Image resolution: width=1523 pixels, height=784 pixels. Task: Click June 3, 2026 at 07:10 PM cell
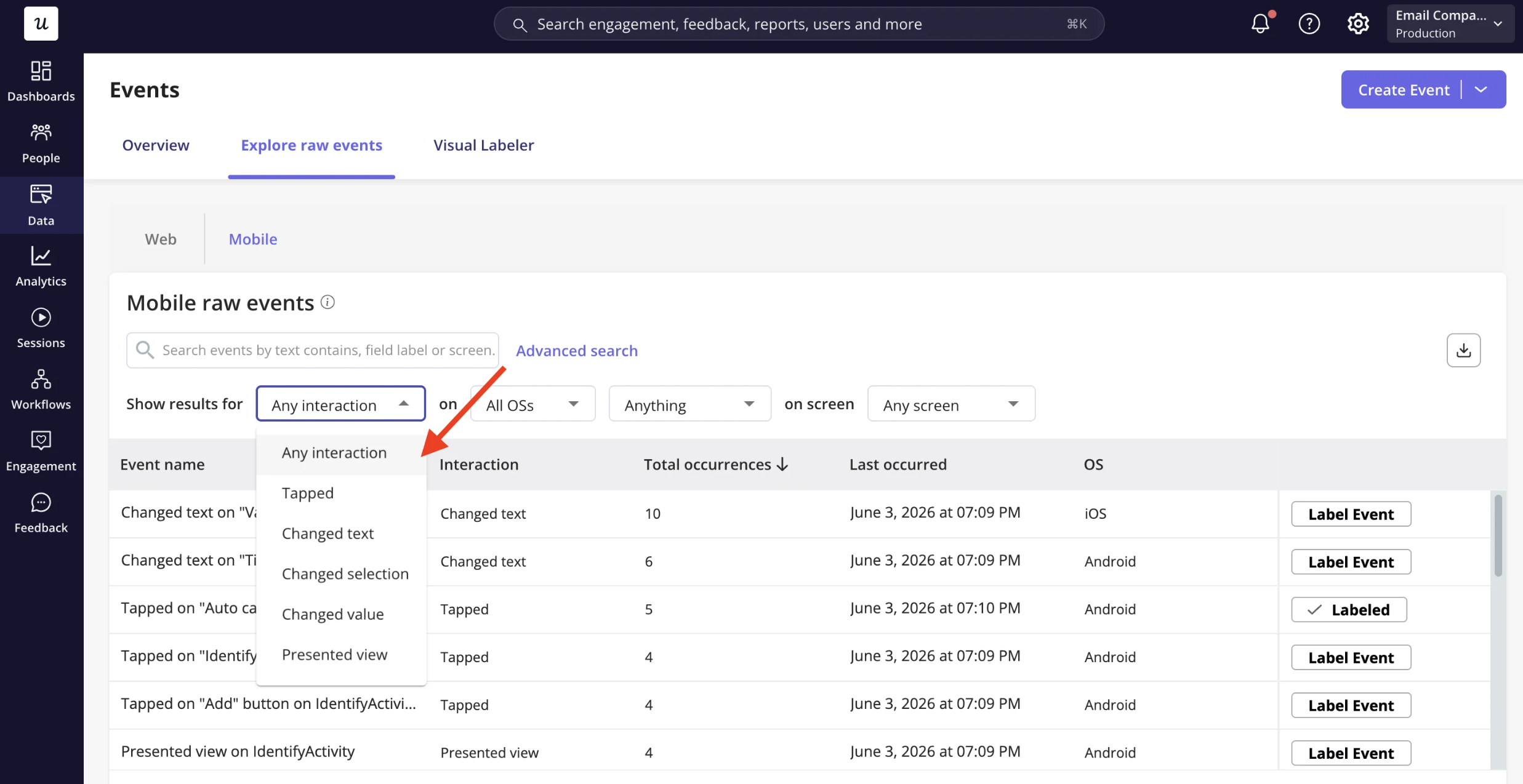[x=934, y=609]
